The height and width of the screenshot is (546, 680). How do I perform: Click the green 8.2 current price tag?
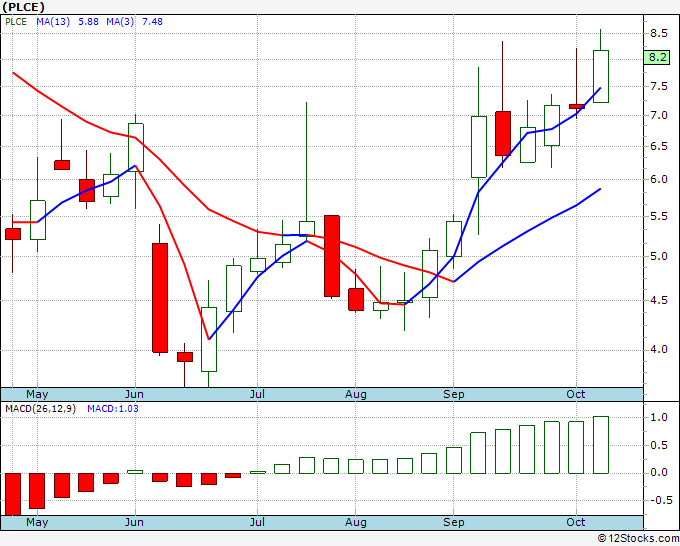point(657,57)
